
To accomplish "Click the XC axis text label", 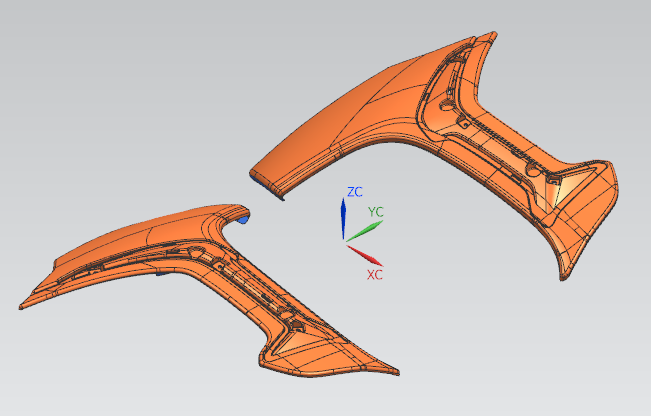I will pos(375,274).
